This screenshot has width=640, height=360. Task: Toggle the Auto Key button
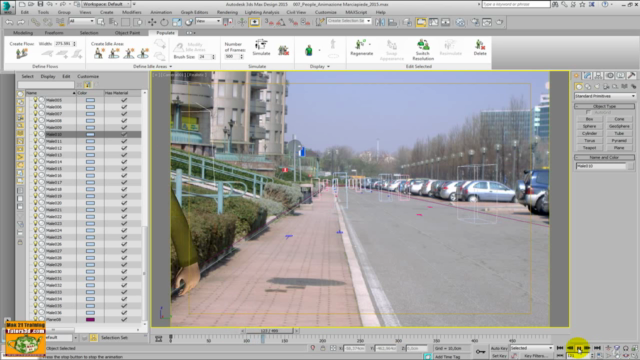point(499,348)
